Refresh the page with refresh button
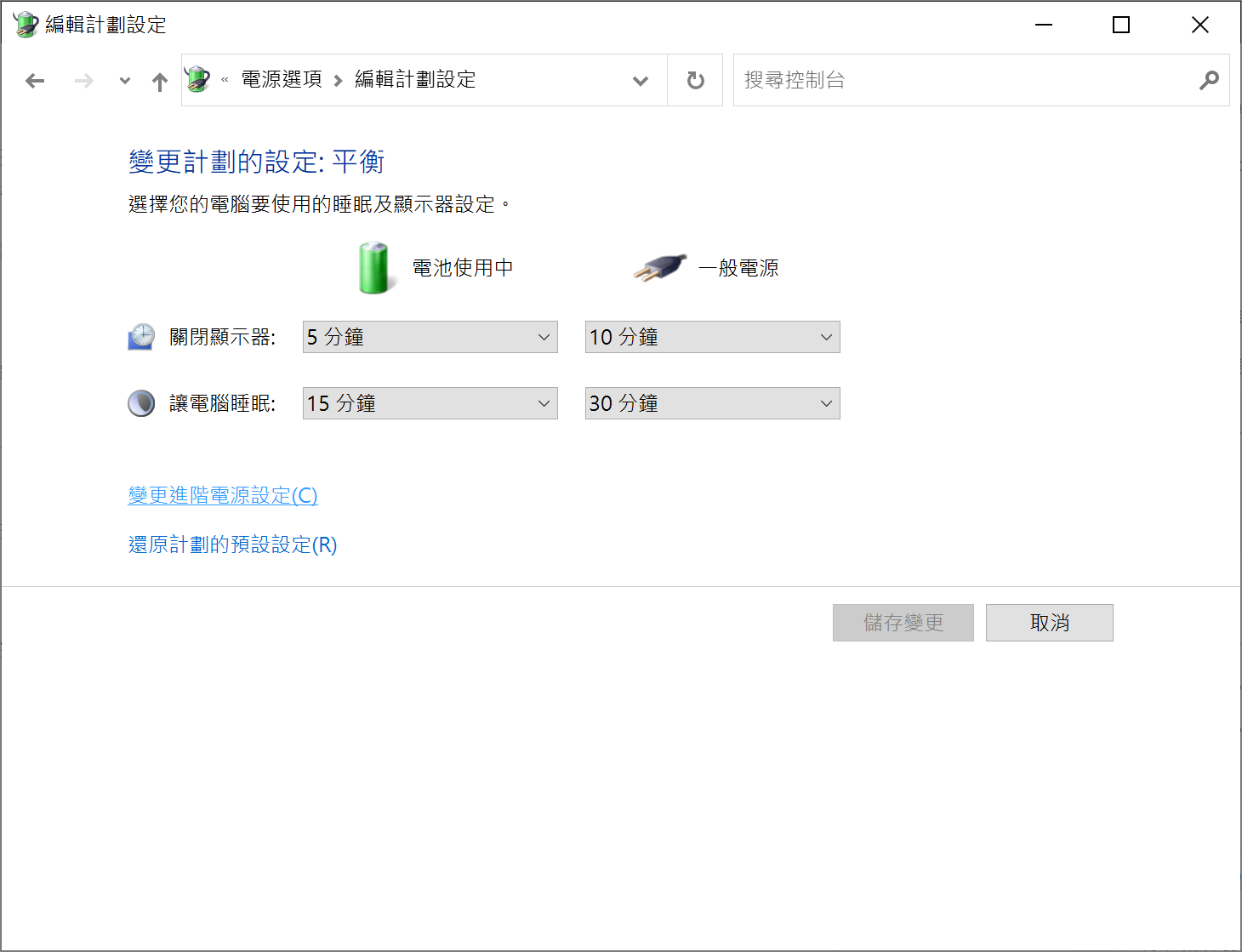The image size is (1242, 952). [695, 80]
